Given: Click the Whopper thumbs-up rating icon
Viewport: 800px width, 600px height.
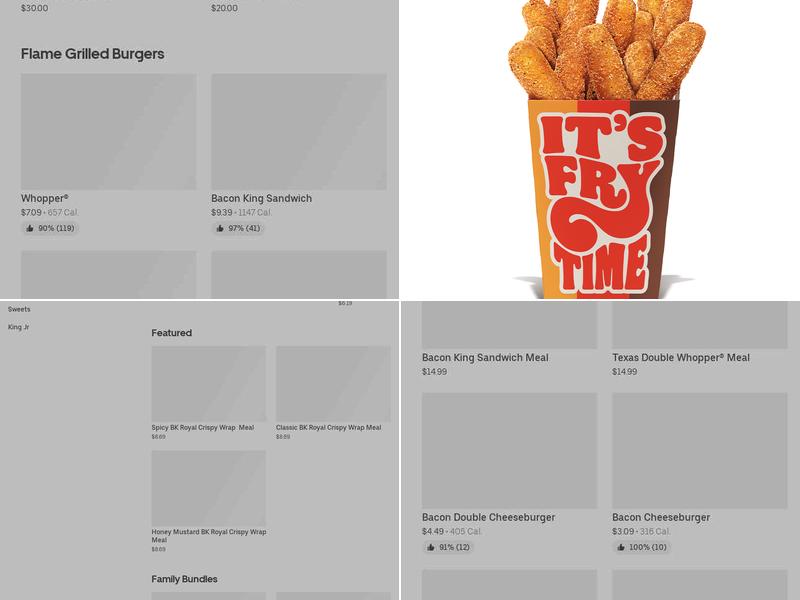Looking at the screenshot, I should (x=30, y=228).
